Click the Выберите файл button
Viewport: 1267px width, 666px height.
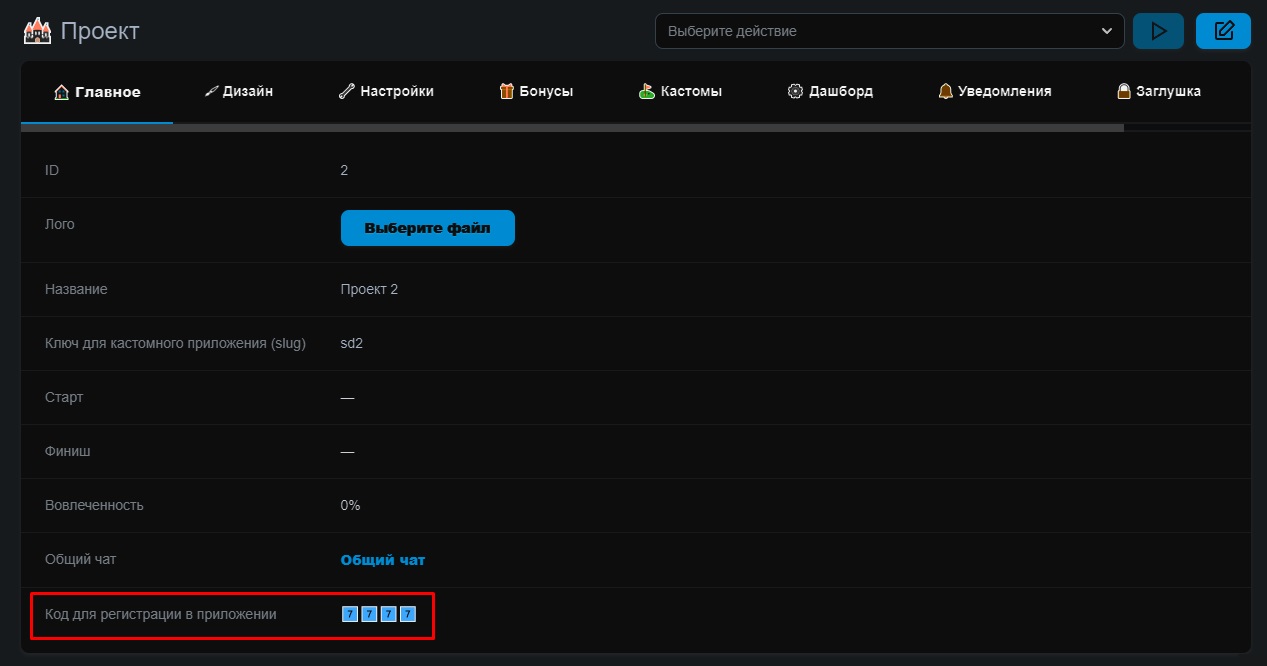(427, 228)
